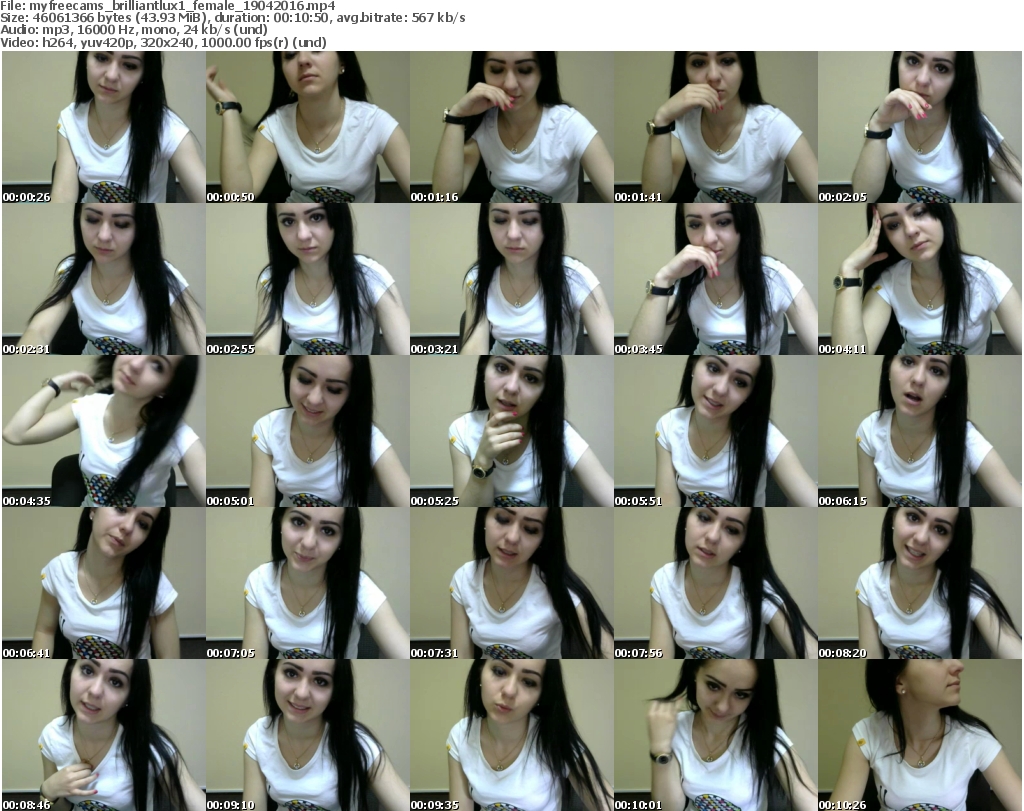Click the Size line showing 43.93 MiB
This screenshot has width=1024, height=811.
[233, 18]
